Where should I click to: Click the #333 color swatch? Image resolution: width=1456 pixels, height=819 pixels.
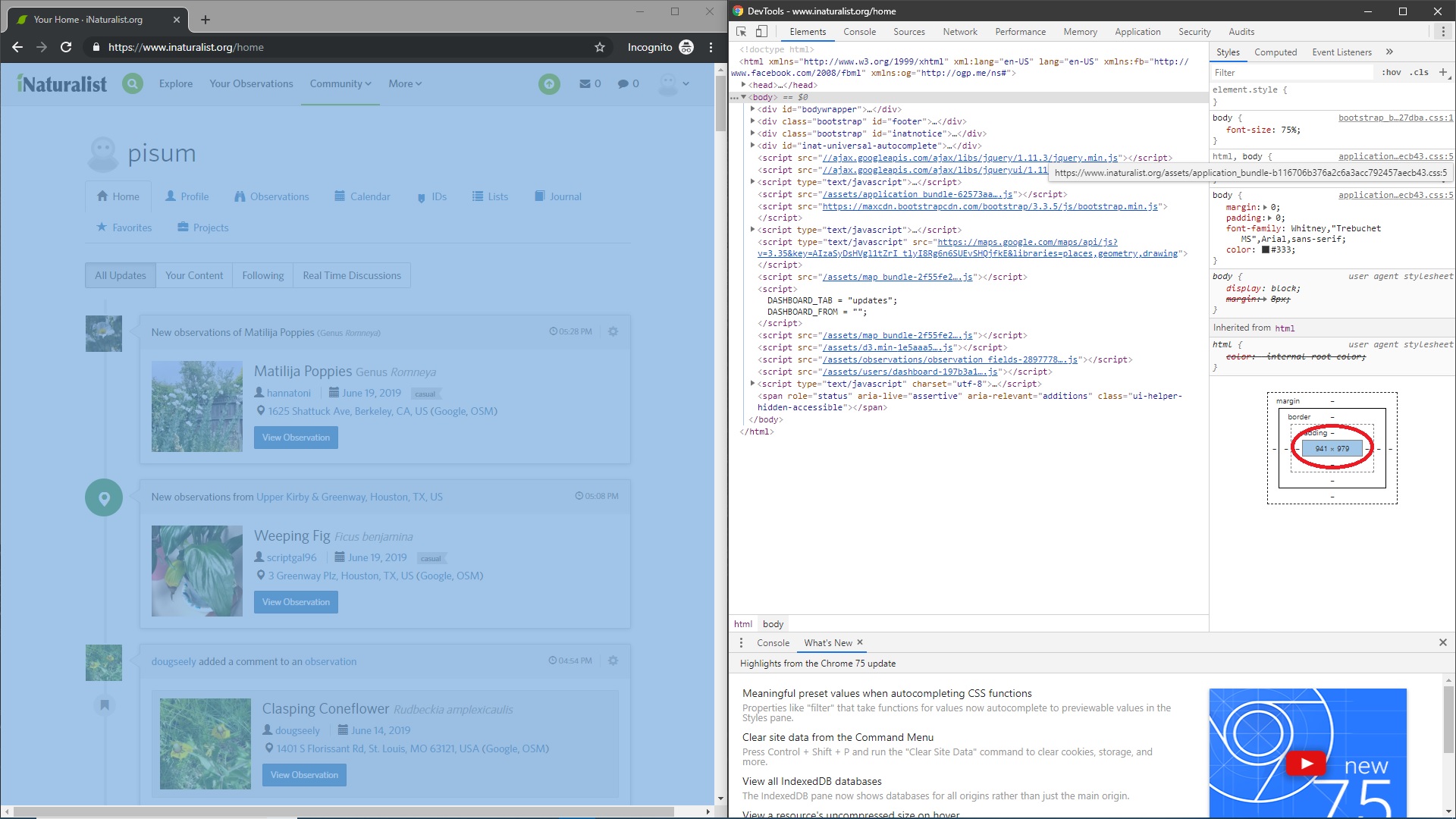[1265, 249]
